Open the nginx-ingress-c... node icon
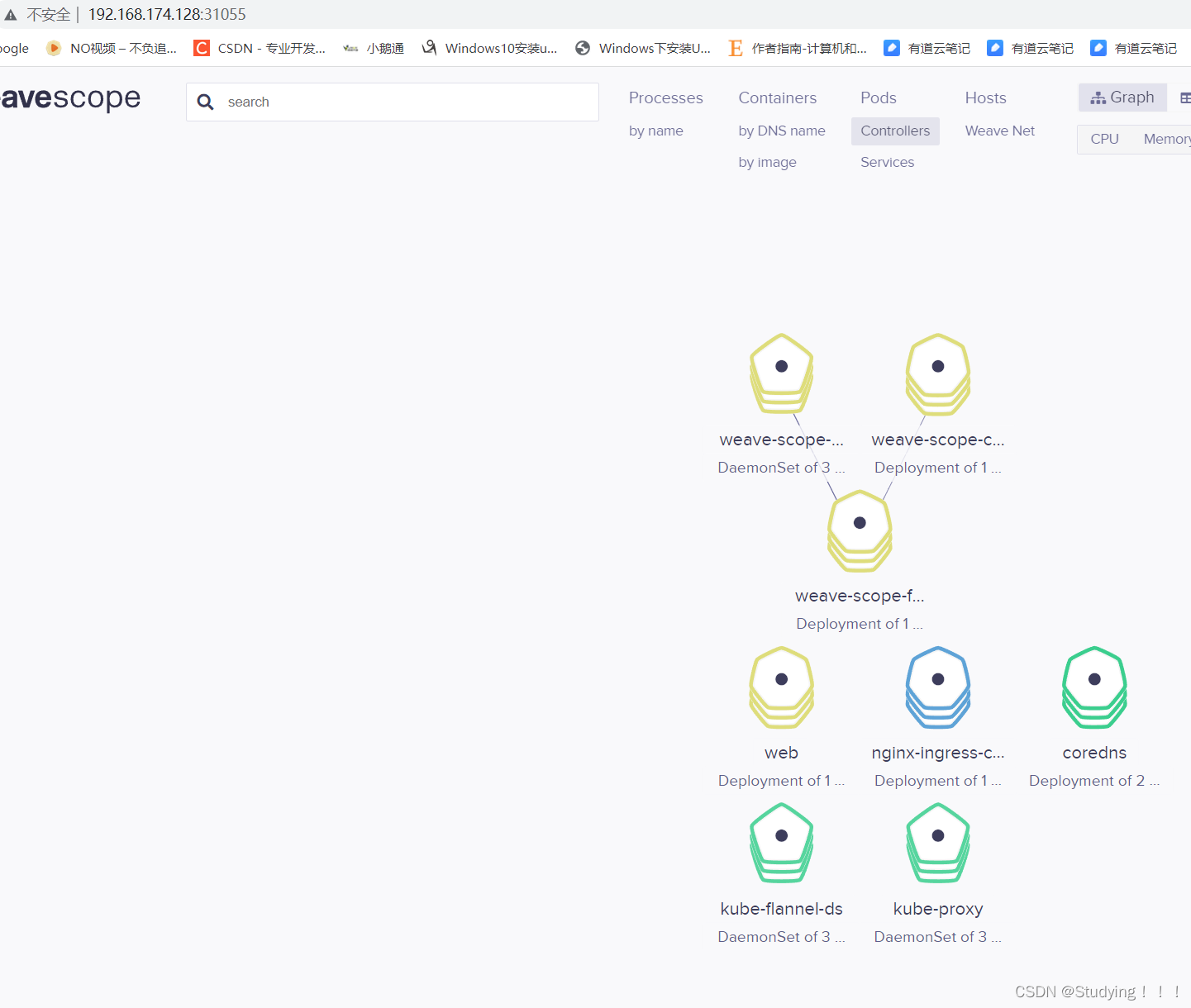Viewport: 1191px width, 1008px height. pyautogui.click(x=937, y=687)
